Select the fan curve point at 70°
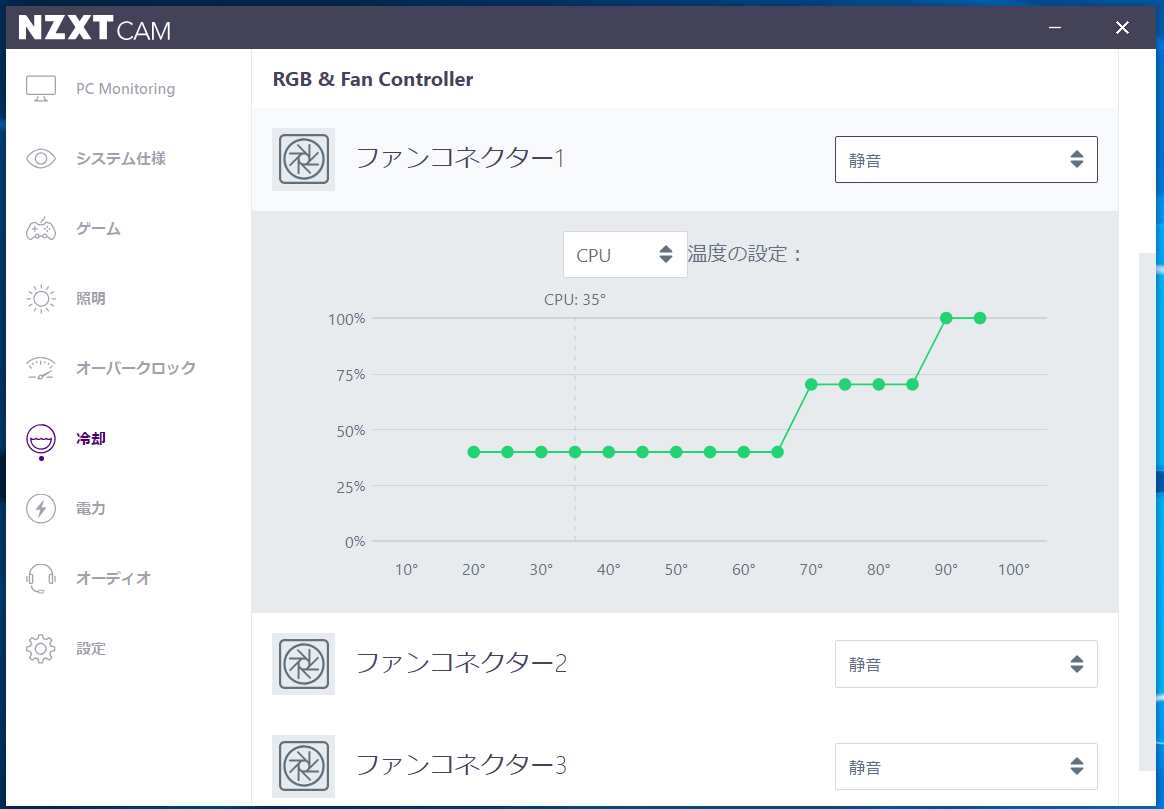This screenshot has width=1164, height=809. pos(811,384)
